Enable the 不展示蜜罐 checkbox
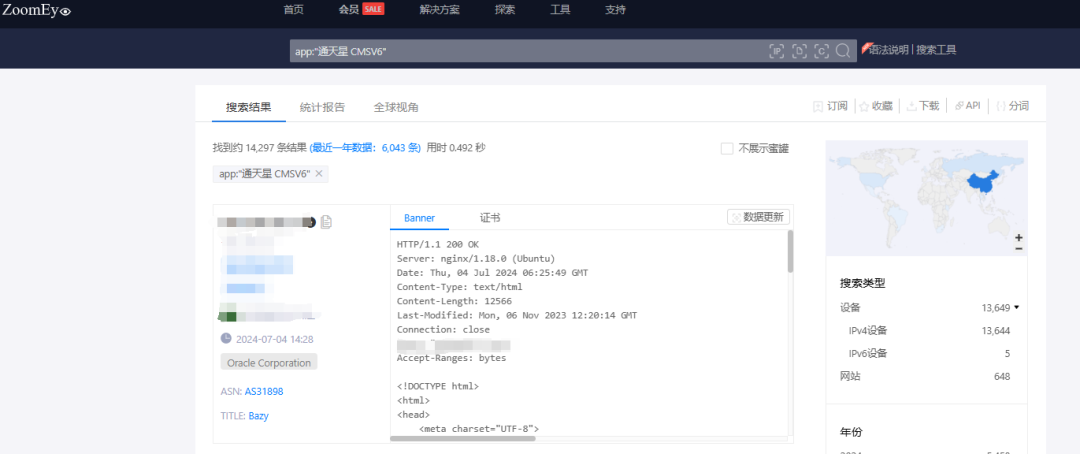 tap(727, 149)
